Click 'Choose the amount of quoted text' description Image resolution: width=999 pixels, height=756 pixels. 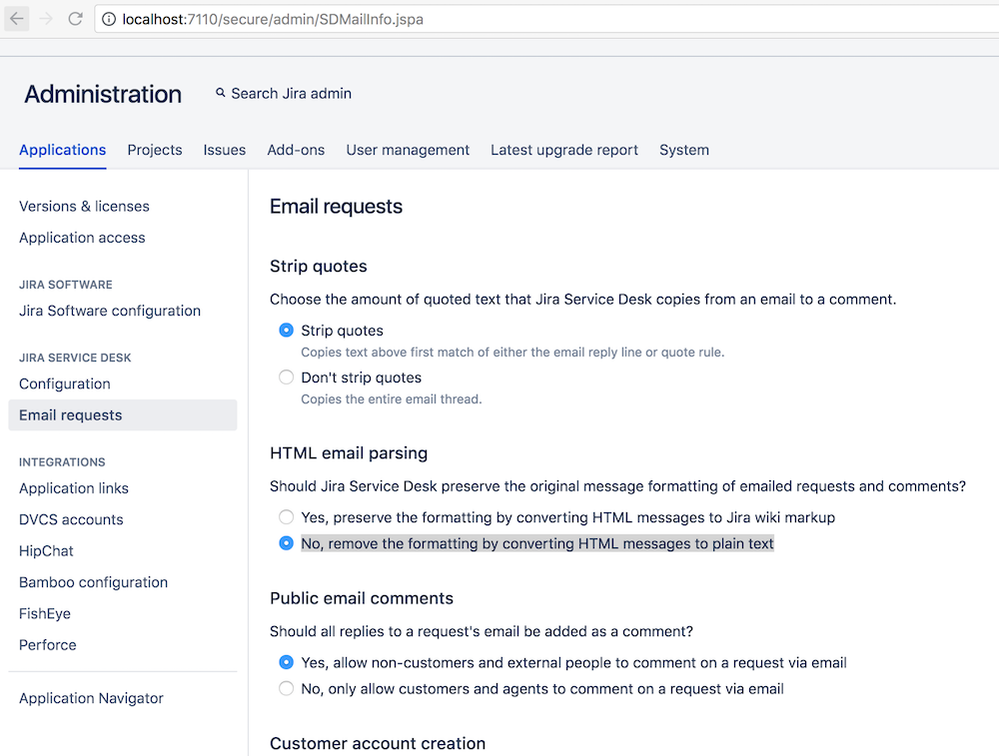click(x=583, y=299)
